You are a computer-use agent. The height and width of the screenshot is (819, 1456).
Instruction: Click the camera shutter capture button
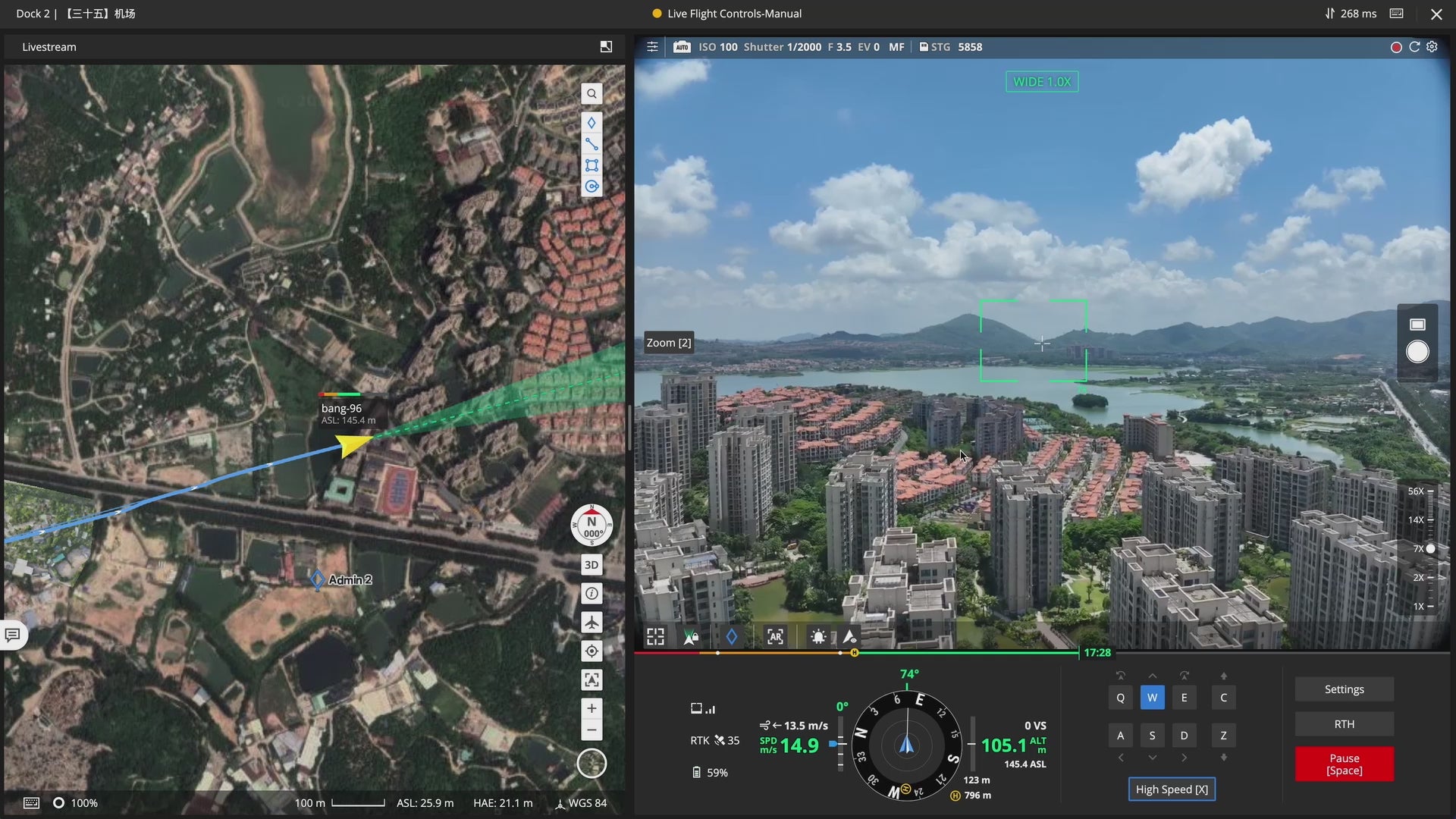(x=1417, y=352)
